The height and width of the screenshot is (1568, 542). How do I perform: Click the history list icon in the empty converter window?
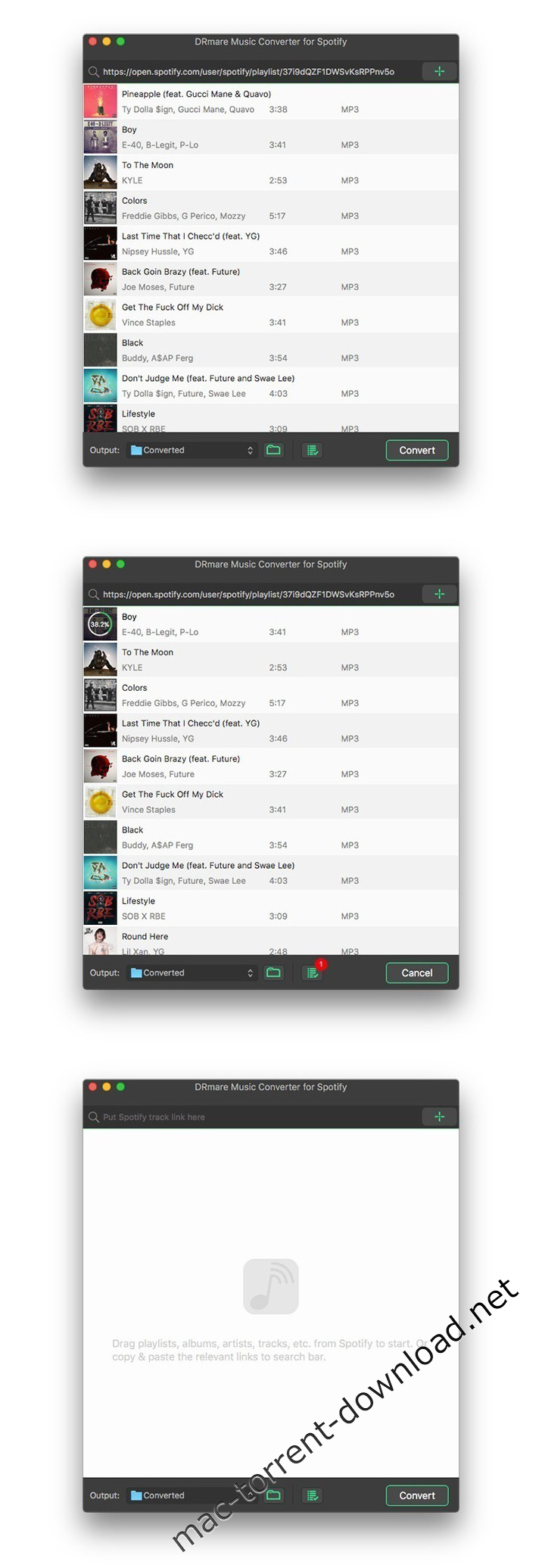tap(312, 1495)
